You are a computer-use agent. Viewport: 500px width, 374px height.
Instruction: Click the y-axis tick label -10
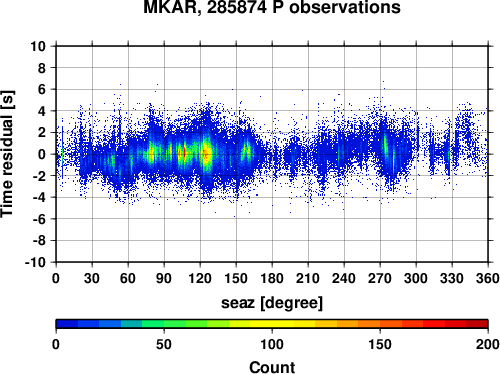pyautogui.click(x=35, y=262)
